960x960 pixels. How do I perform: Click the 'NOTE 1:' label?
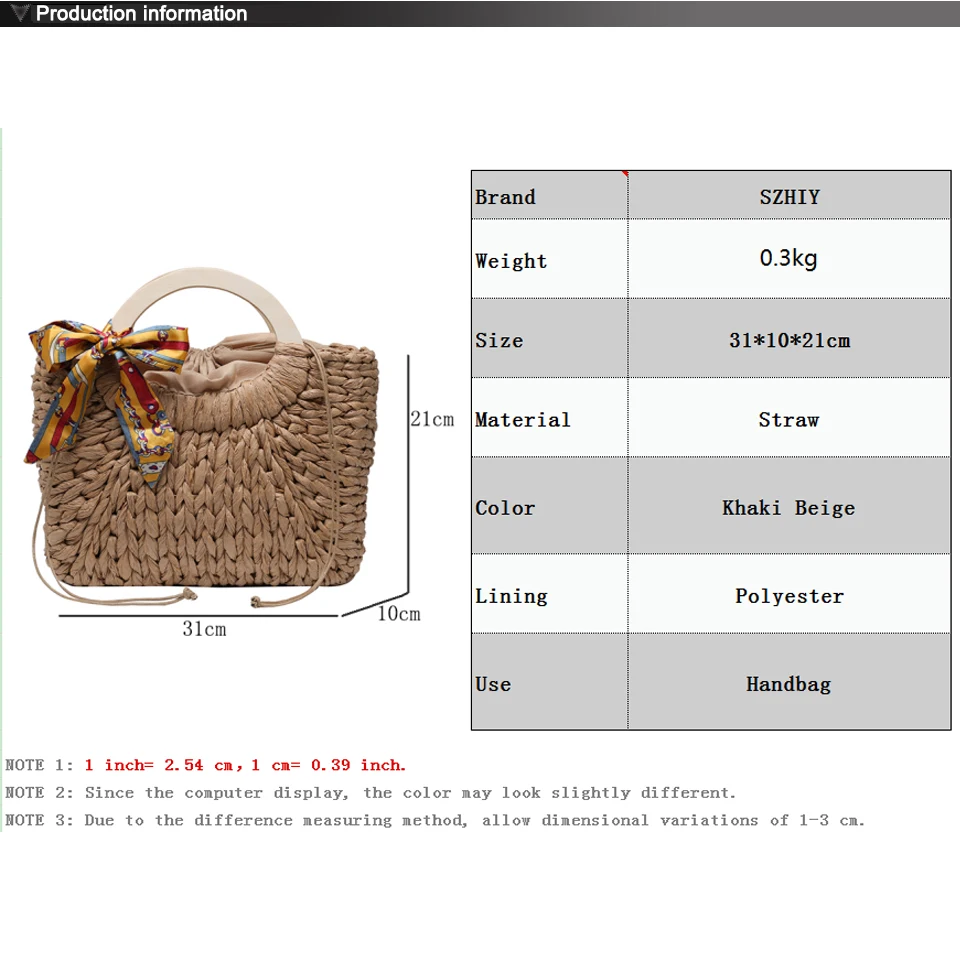pos(39,765)
